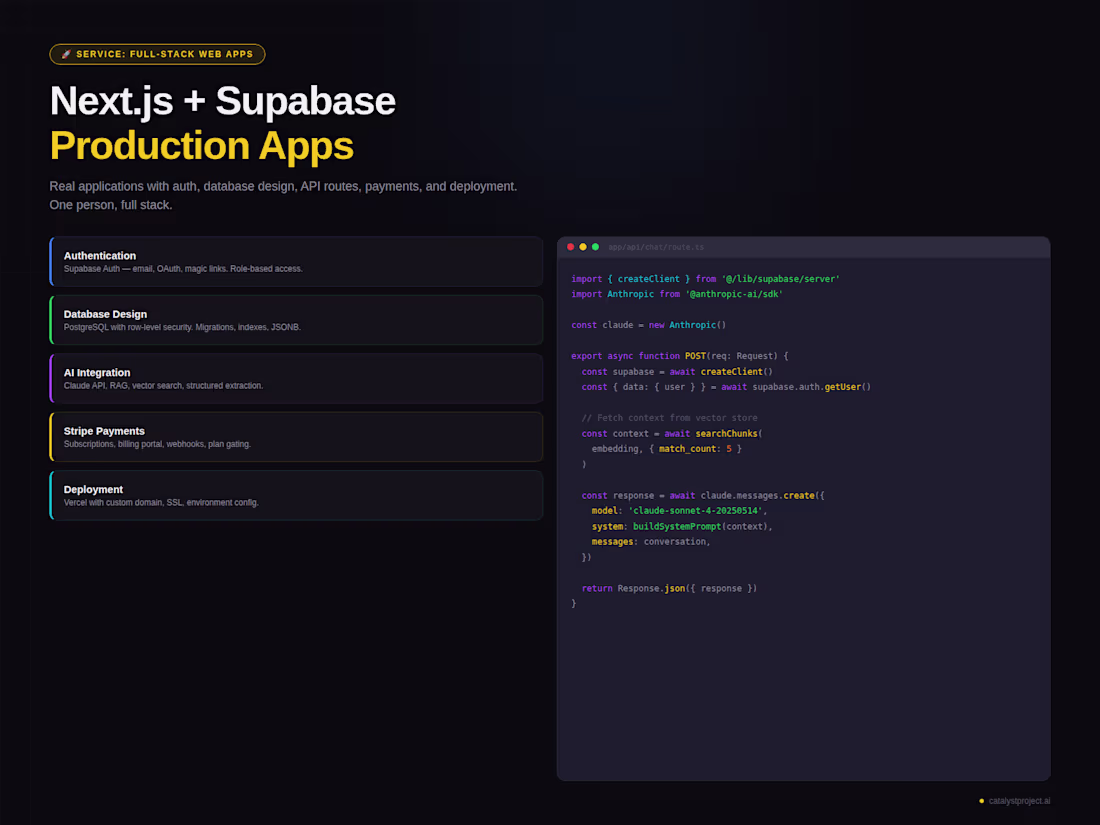Click the app/api/chat/route.ts file name
This screenshot has width=1100, height=825.
point(656,247)
